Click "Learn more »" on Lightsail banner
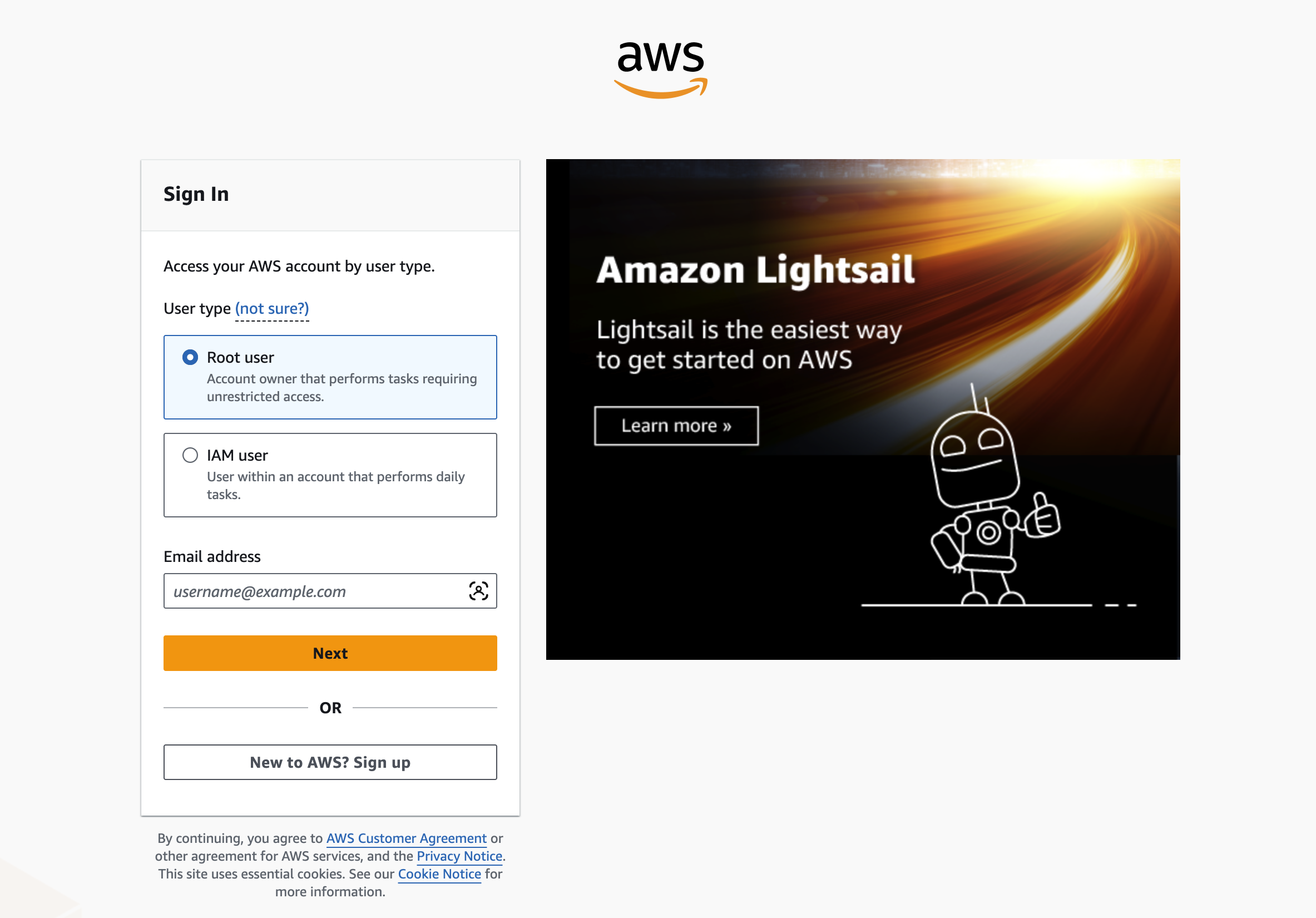Screen dimensions: 1316x918 coord(676,426)
